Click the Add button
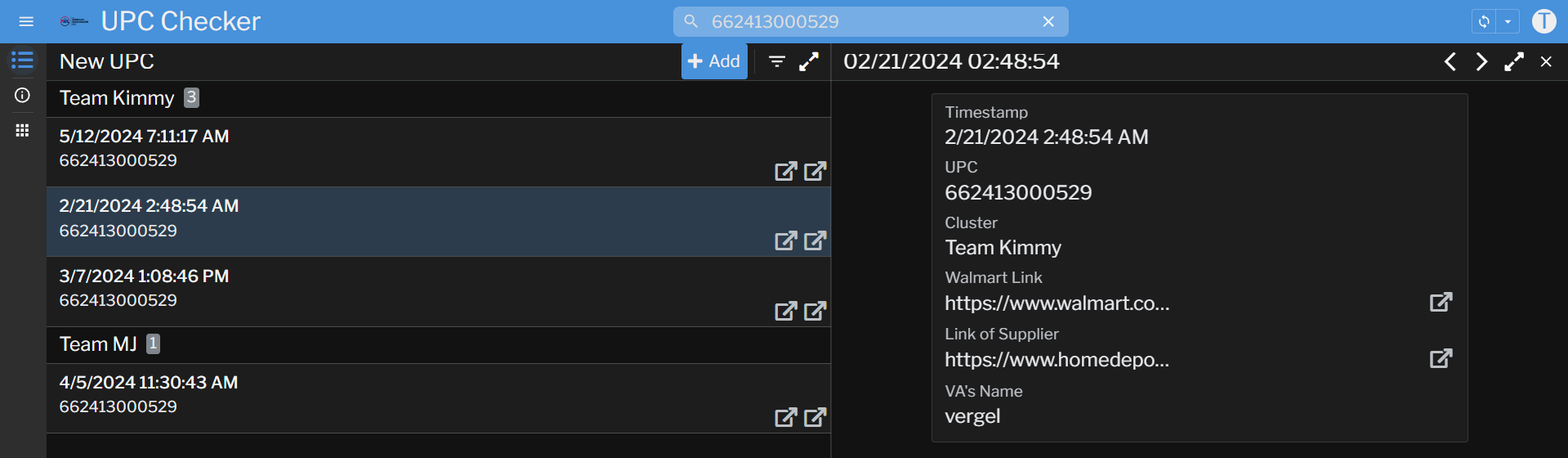 [714, 61]
